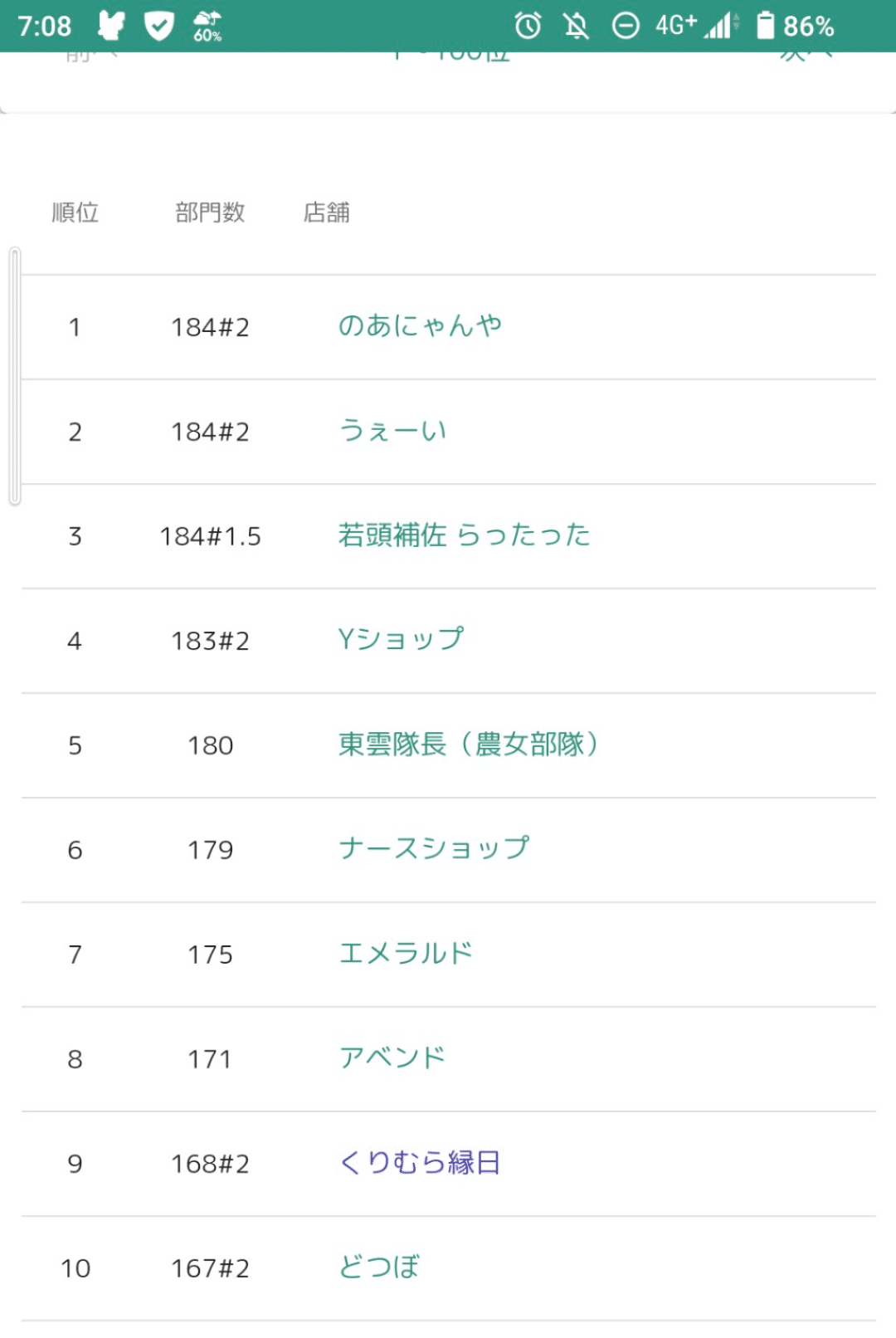
Task: Open 東雲隊長（農女部隊）store link
Action: [469, 745]
